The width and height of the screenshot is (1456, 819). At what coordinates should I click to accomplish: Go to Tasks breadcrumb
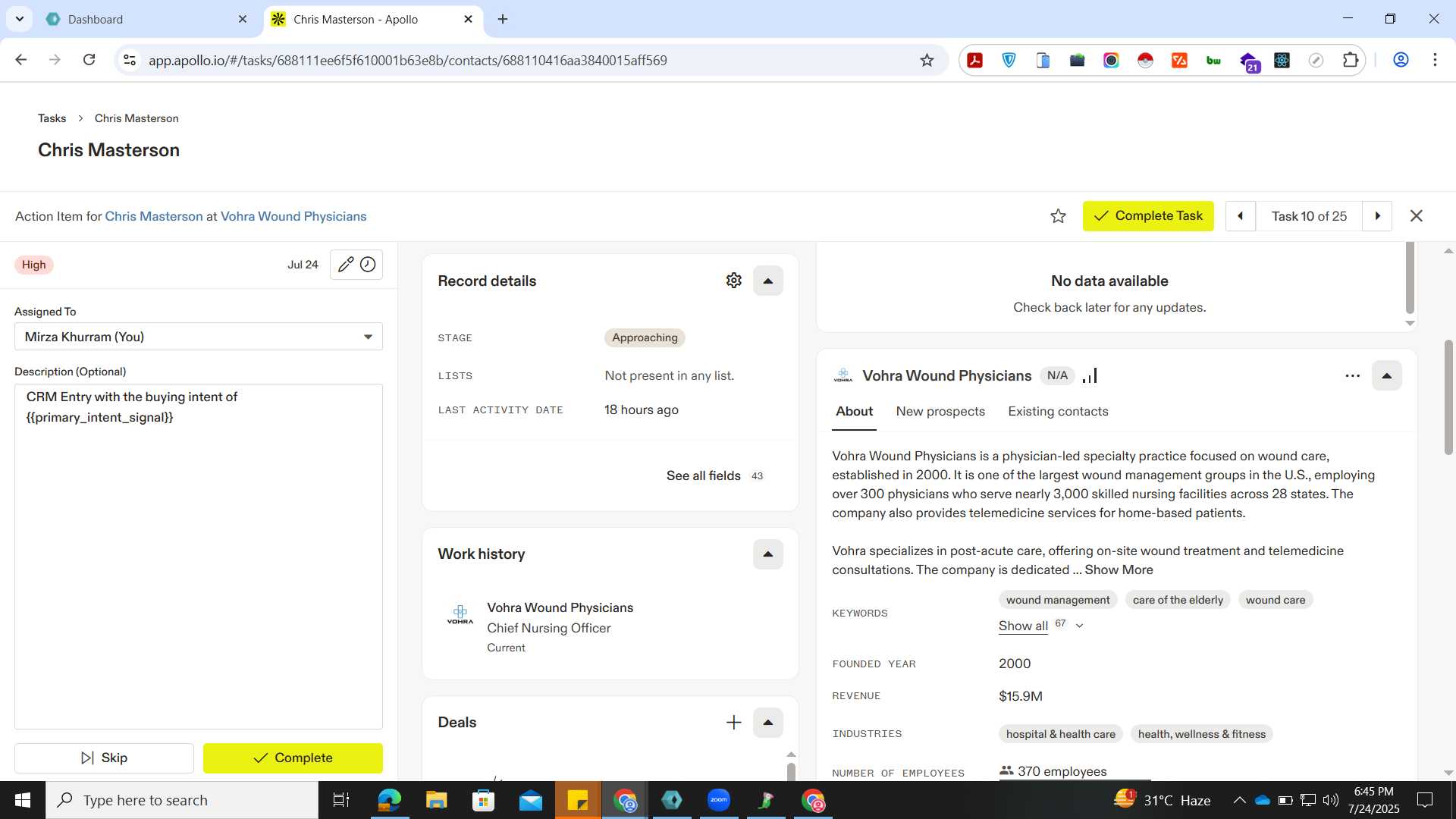click(52, 118)
